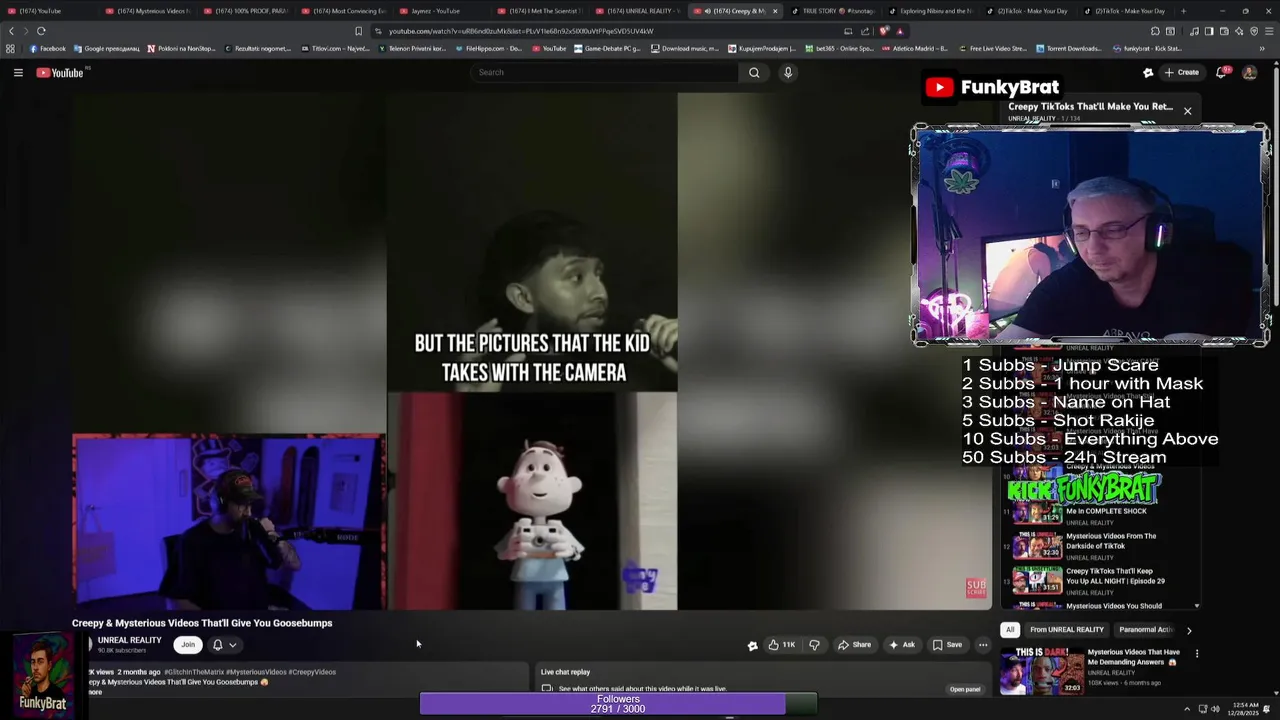The image size is (1280, 720).
Task: Click the YouTube search magnifier button
Action: pos(754,72)
